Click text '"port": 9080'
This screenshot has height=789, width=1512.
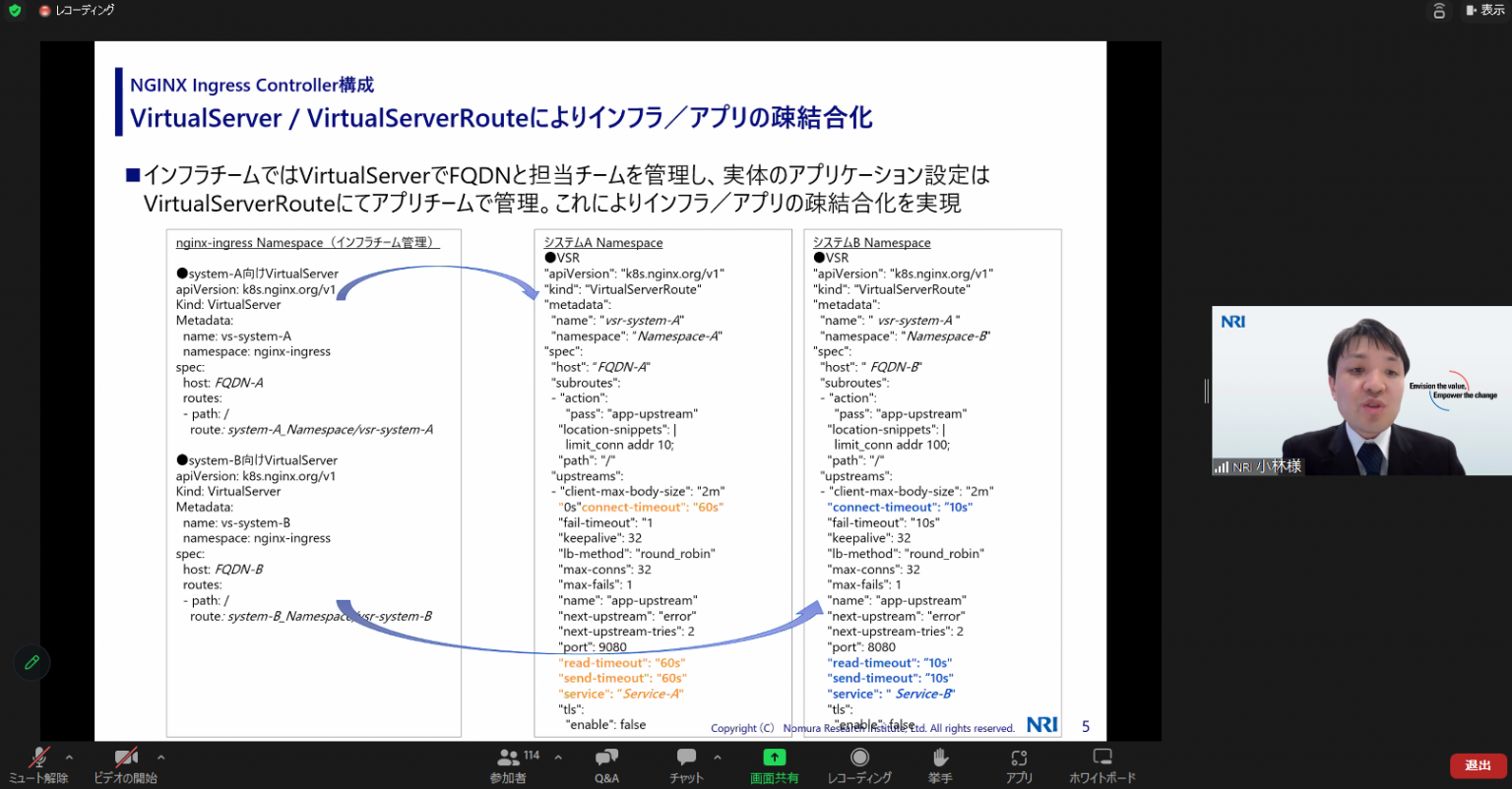pos(593,646)
